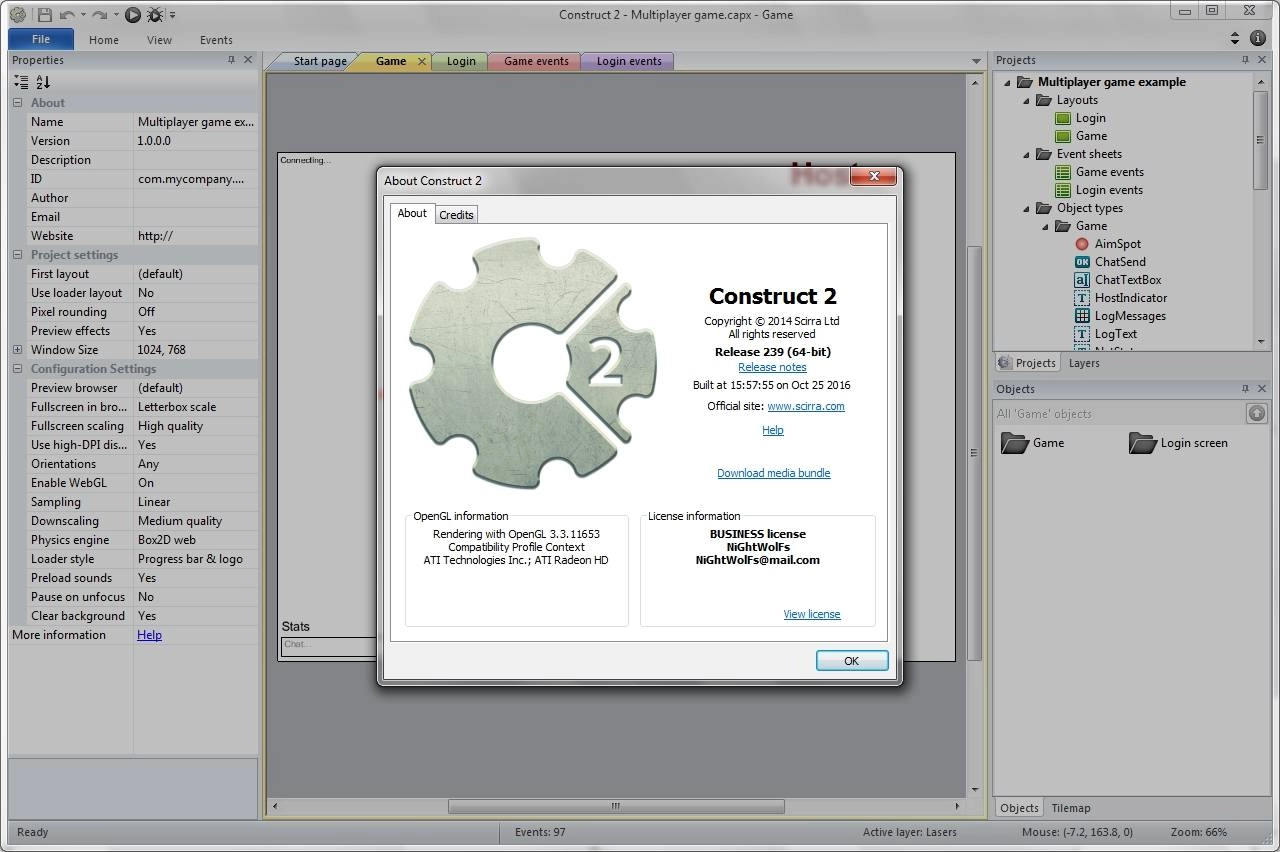
Task: Close the Game tab with its X
Action: (x=421, y=61)
